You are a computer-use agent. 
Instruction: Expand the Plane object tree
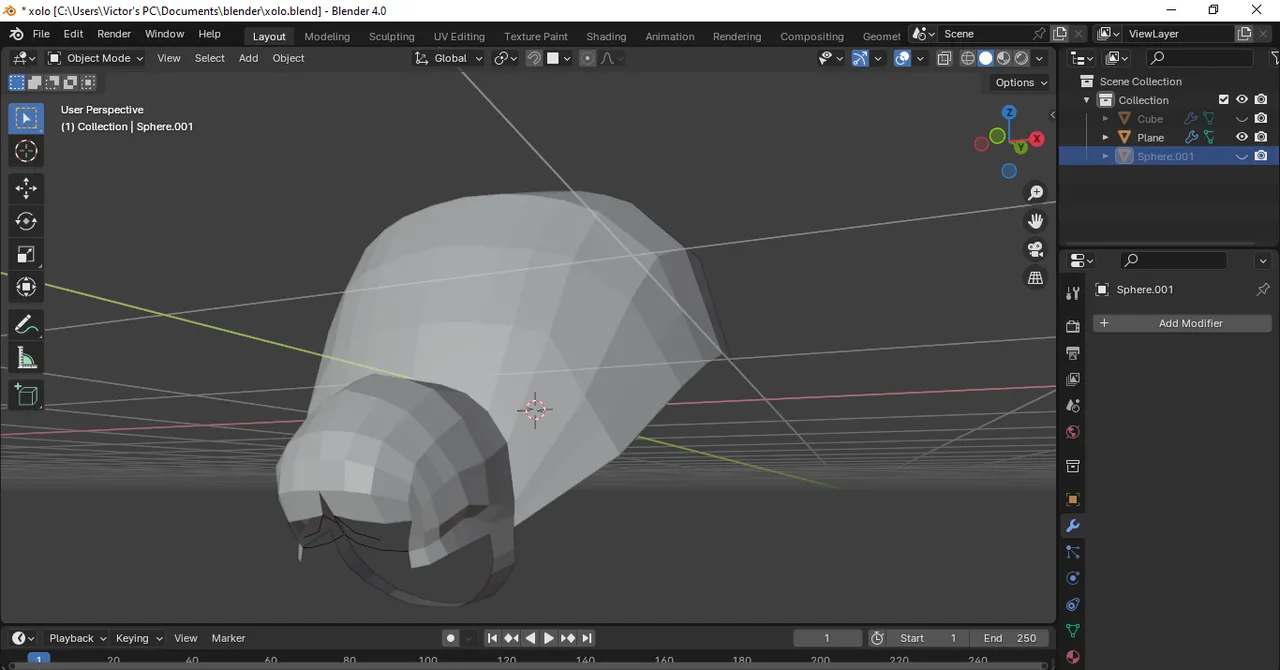point(1105,137)
